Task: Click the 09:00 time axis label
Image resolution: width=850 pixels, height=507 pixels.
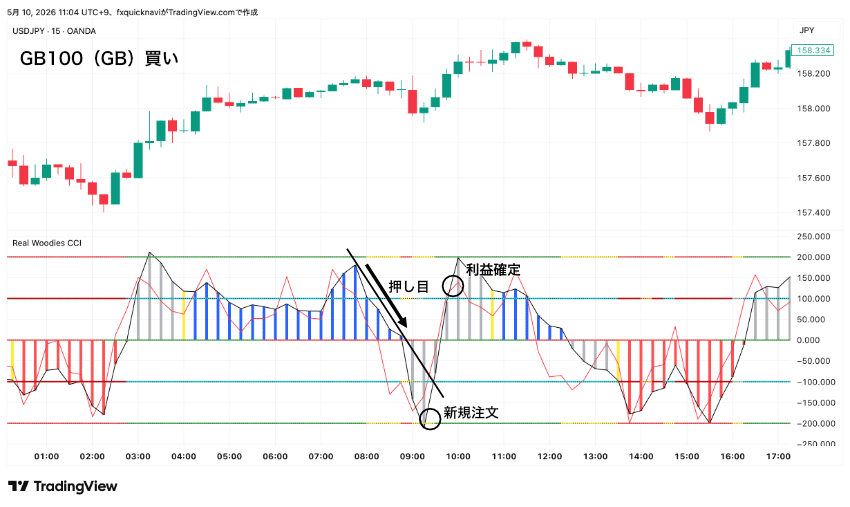Action: tap(412, 457)
